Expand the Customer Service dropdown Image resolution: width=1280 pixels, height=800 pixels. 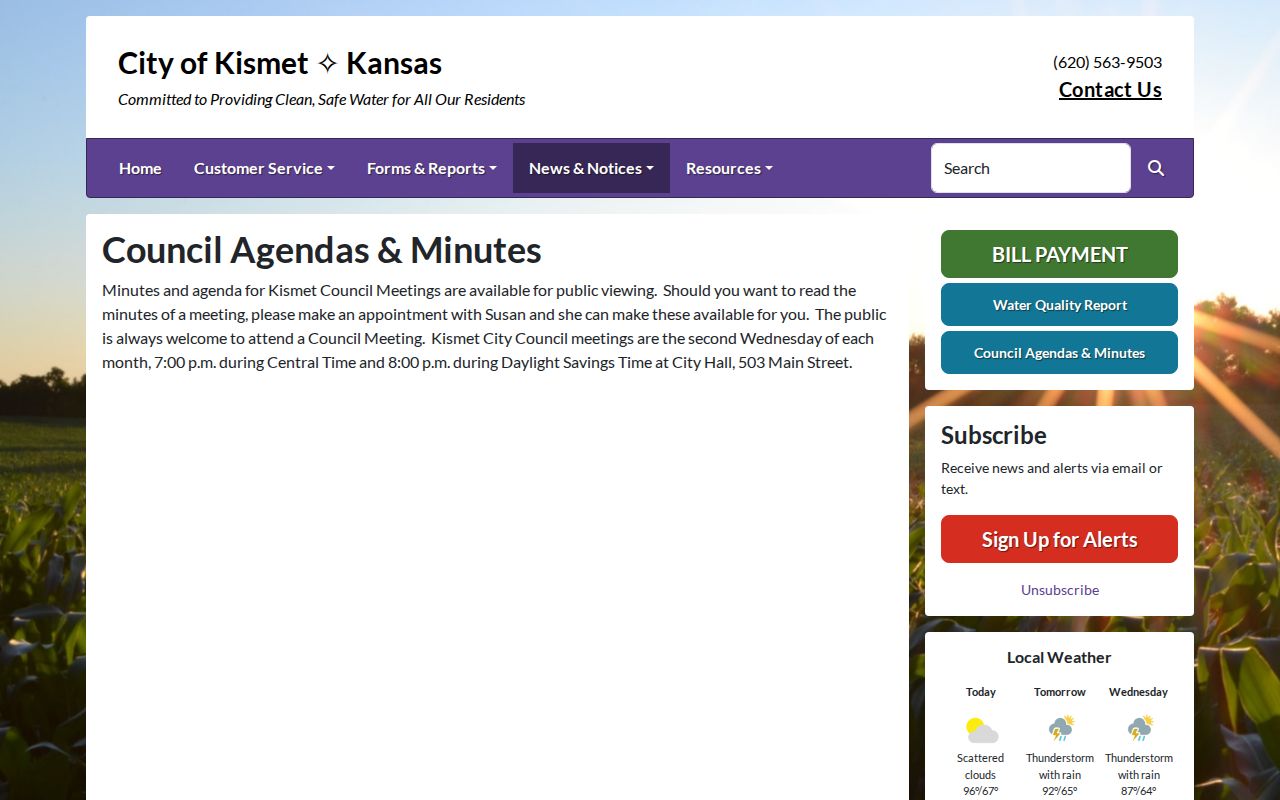click(x=264, y=168)
